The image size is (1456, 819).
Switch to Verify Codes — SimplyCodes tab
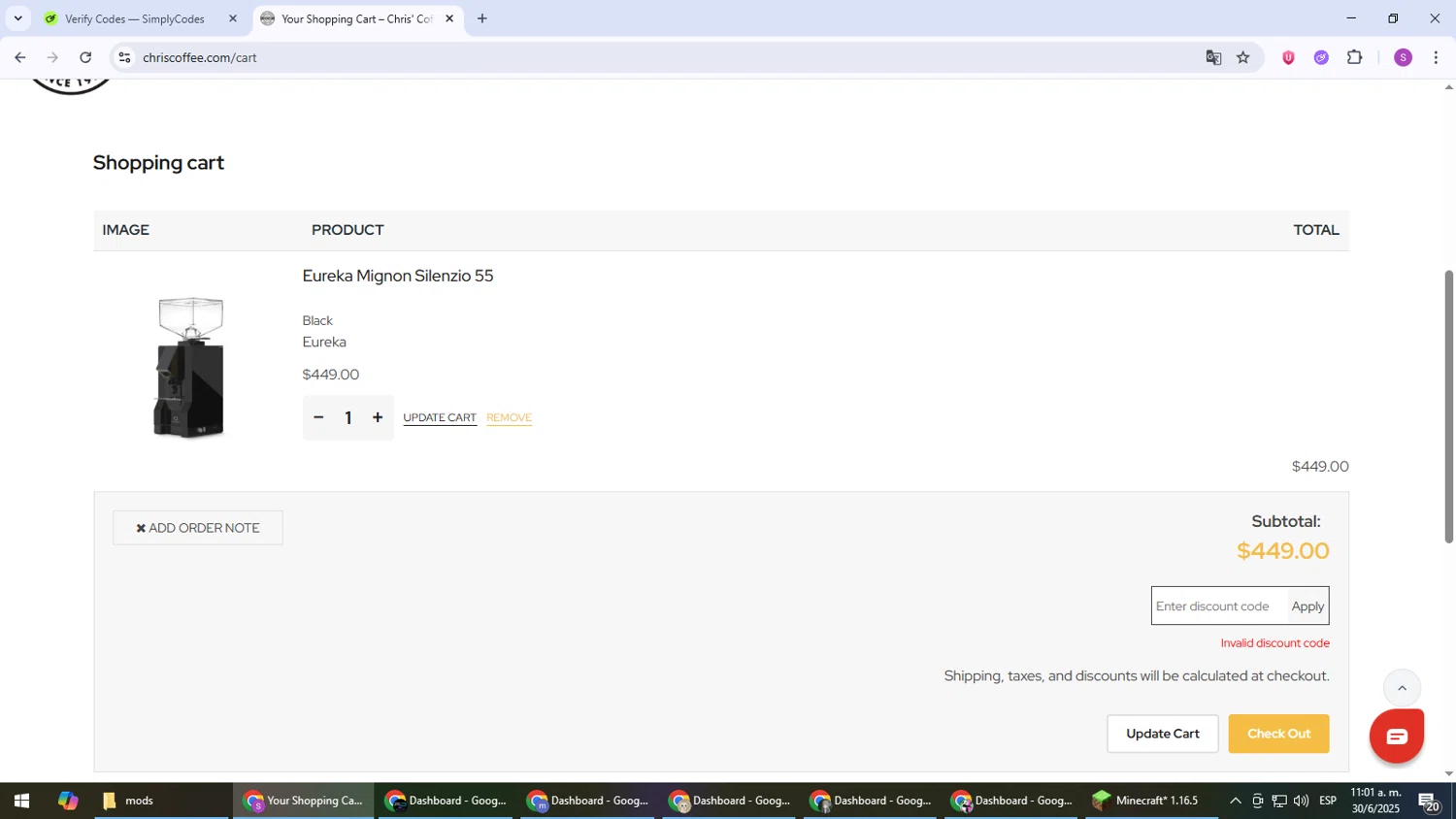pyautogui.click(x=135, y=18)
